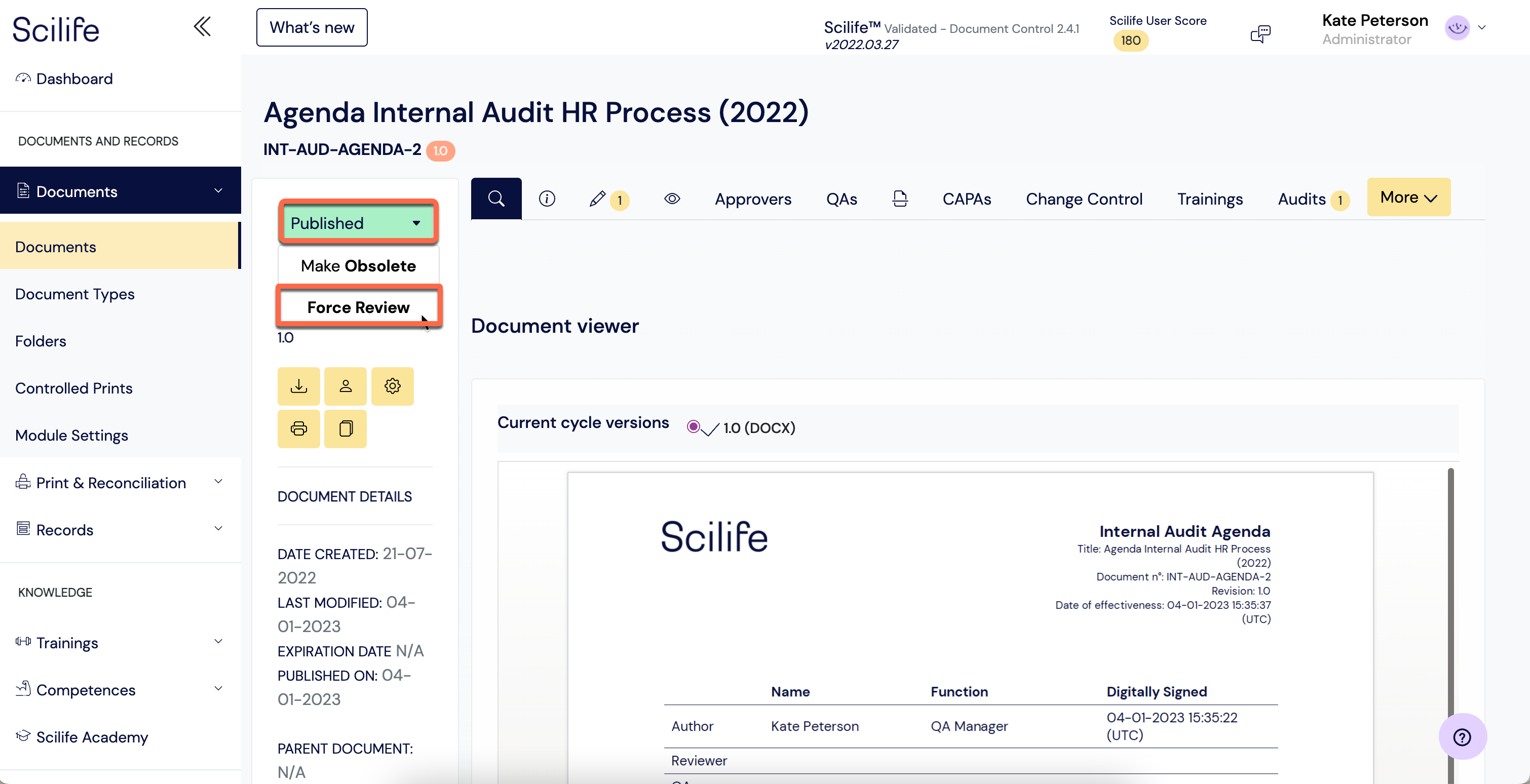Expand the Trainings sidebar section
The width and height of the screenshot is (1530, 784).
(x=218, y=642)
